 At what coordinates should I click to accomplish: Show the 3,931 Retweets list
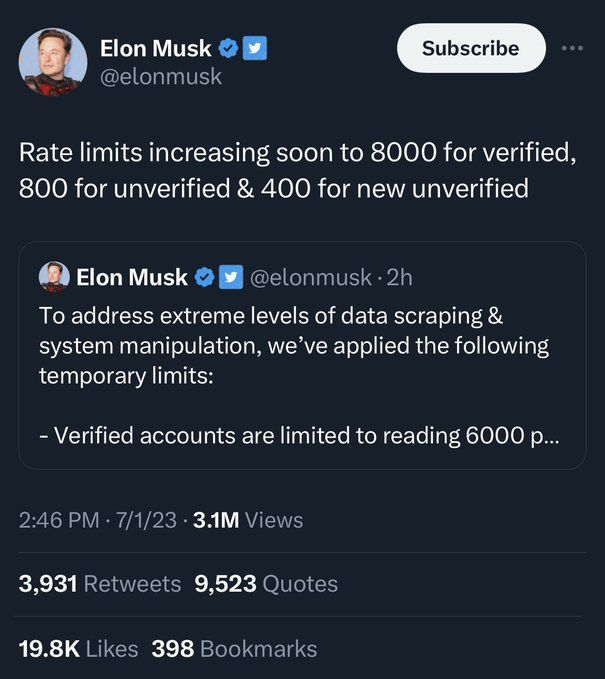pyautogui.click(x=100, y=584)
